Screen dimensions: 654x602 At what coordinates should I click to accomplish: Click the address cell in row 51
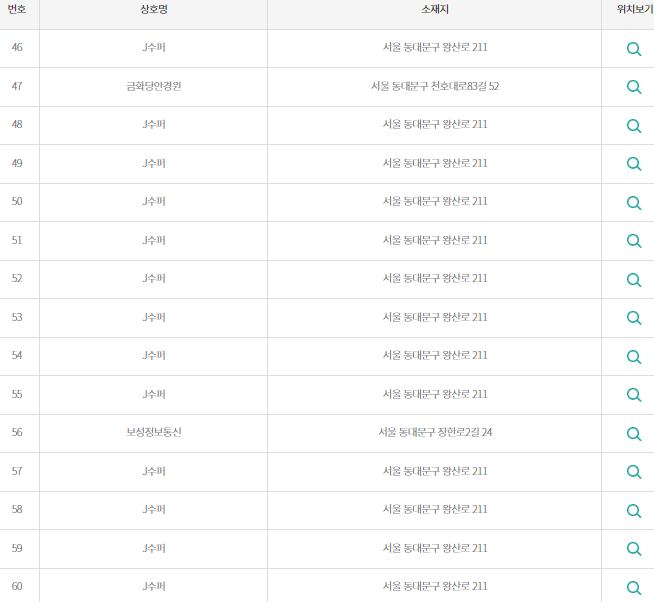click(435, 240)
